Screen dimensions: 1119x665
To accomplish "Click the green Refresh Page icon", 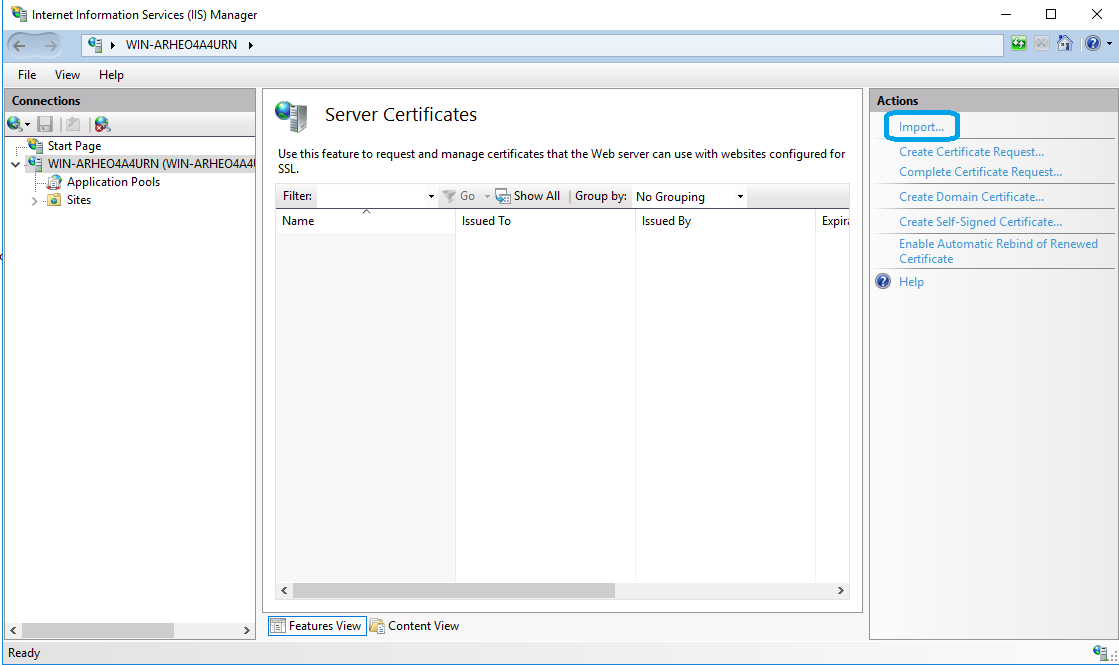I will pyautogui.click(x=1019, y=44).
